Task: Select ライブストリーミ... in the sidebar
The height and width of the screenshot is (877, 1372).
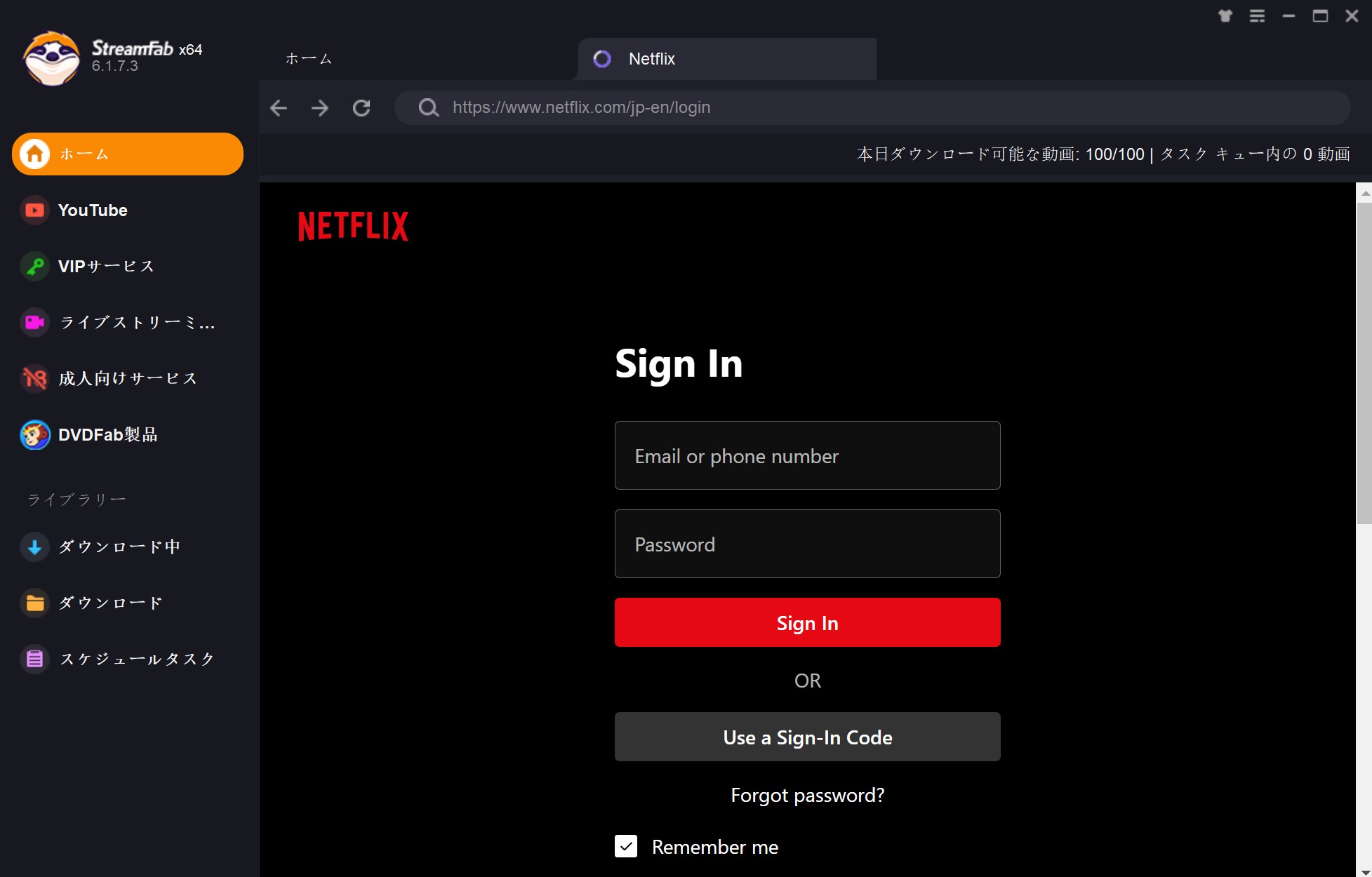Action: click(x=128, y=322)
